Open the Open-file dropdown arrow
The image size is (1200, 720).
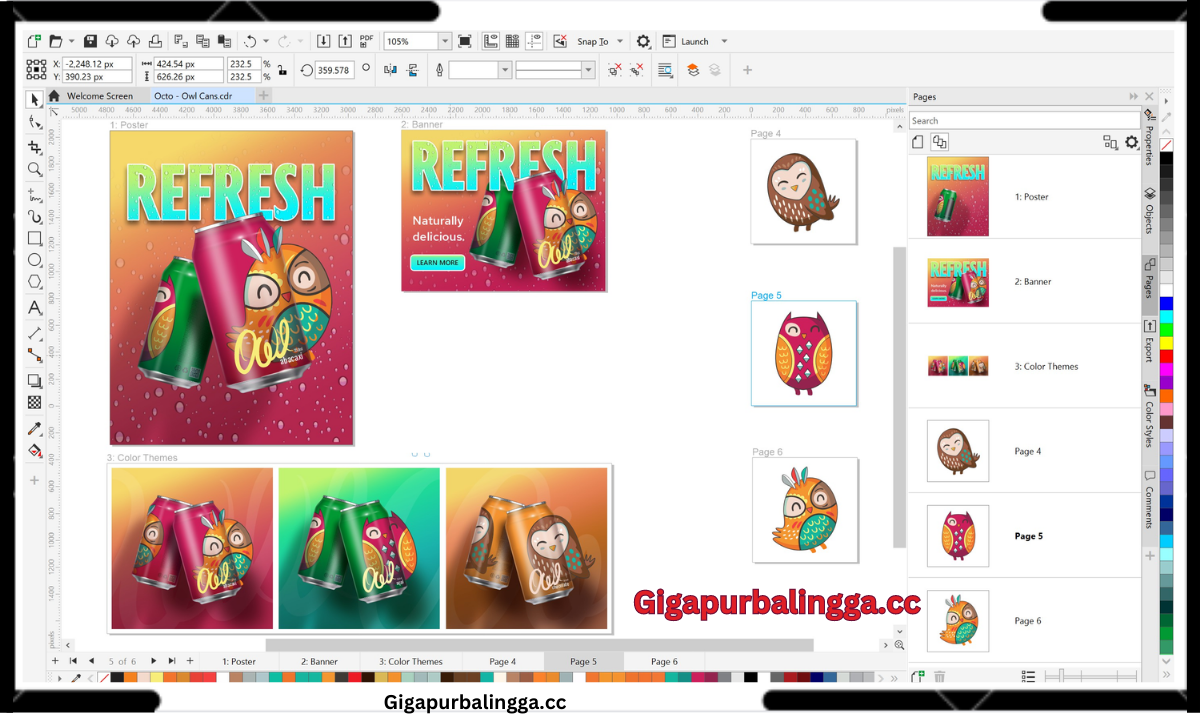point(71,41)
